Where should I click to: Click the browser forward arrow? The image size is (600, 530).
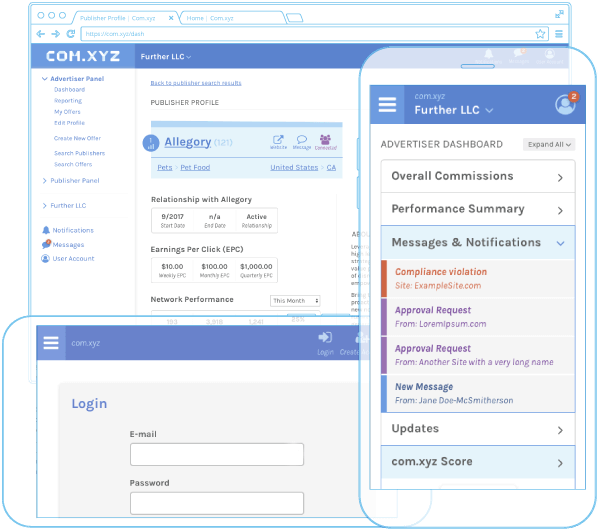[55, 34]
